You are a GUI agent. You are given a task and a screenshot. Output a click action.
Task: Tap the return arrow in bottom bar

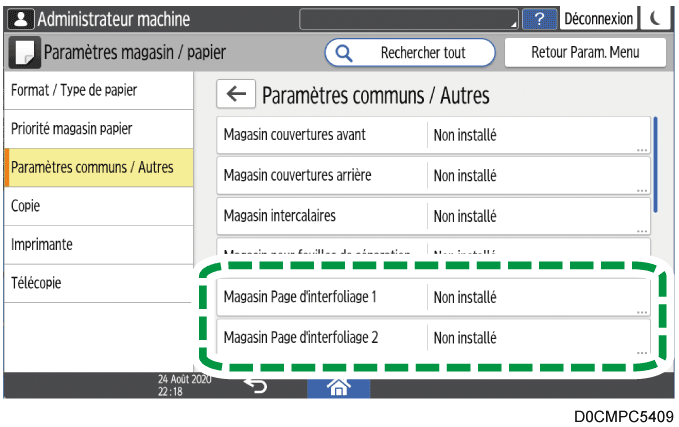coord(255,386)
